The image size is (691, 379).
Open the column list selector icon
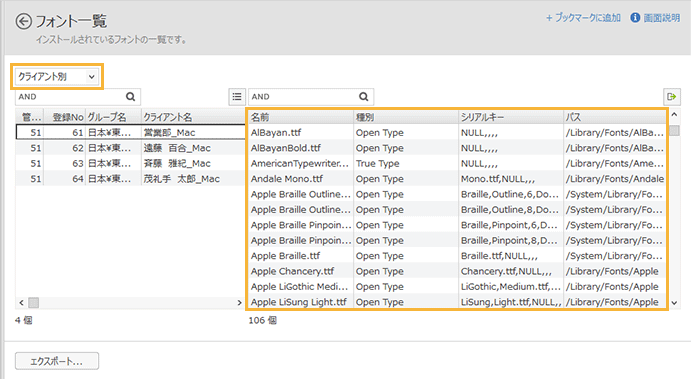pos(237,97)
